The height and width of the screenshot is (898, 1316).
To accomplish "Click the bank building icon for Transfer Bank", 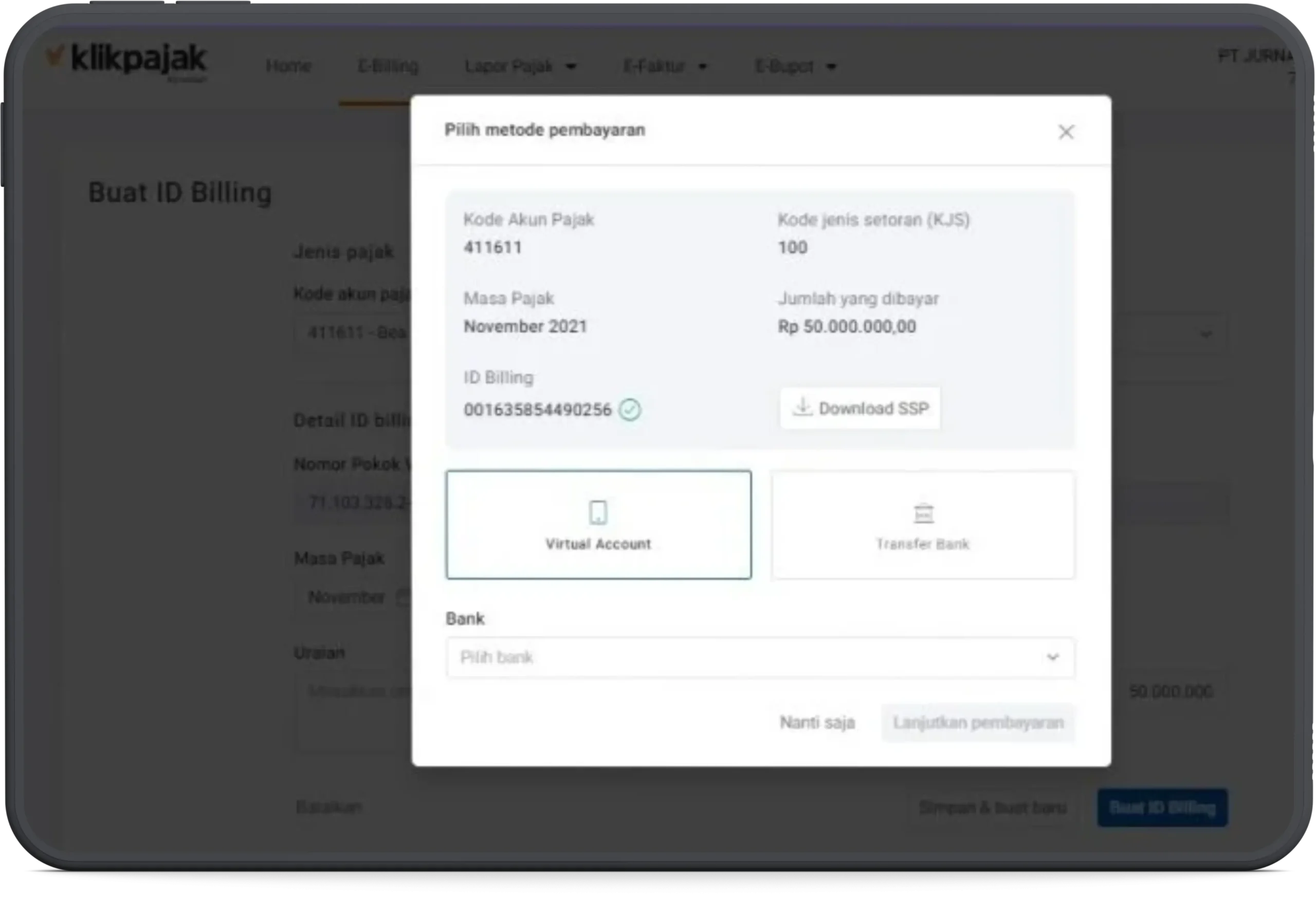I will tap(924, 513).
